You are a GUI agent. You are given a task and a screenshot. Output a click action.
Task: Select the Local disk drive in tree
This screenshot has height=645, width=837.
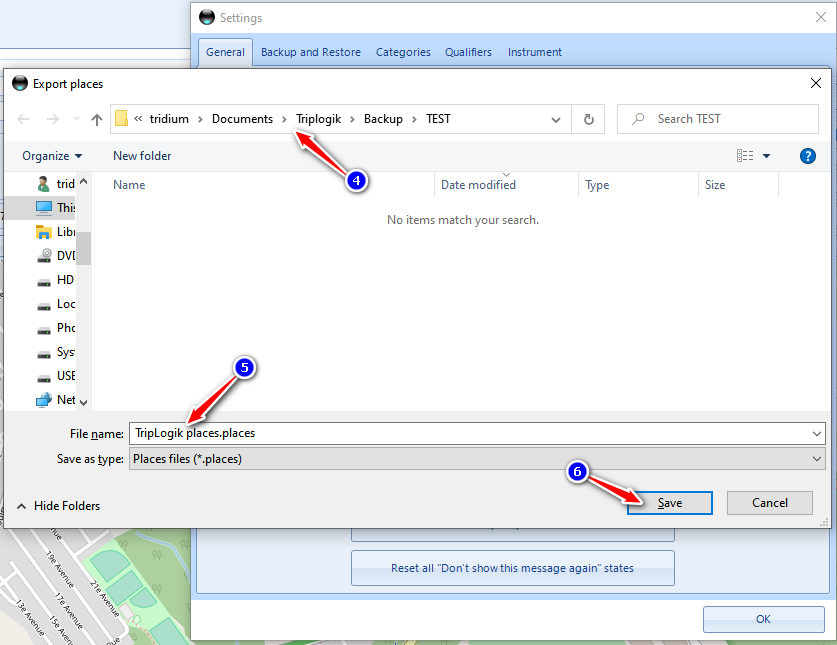click(x=56, y=304)
